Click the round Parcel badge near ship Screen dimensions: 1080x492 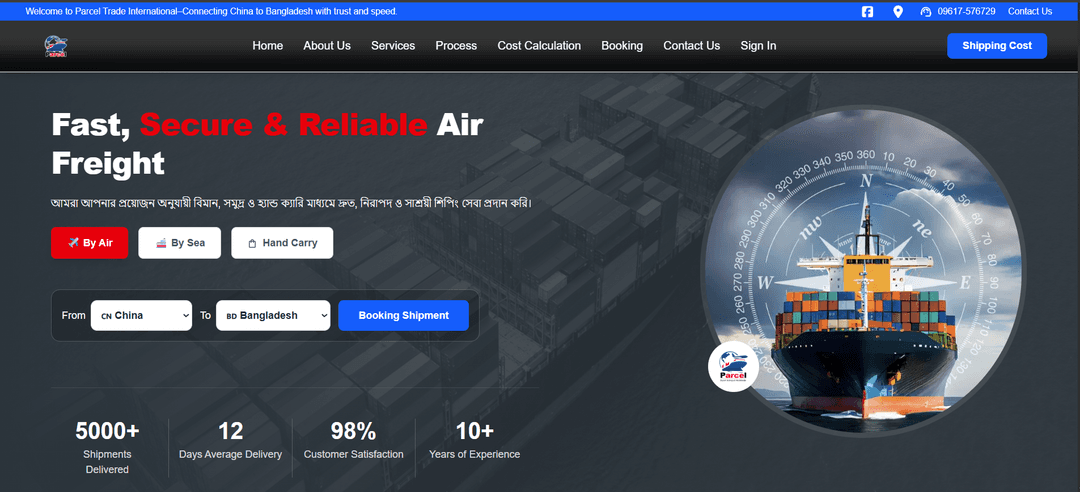(x=734, y=367)
